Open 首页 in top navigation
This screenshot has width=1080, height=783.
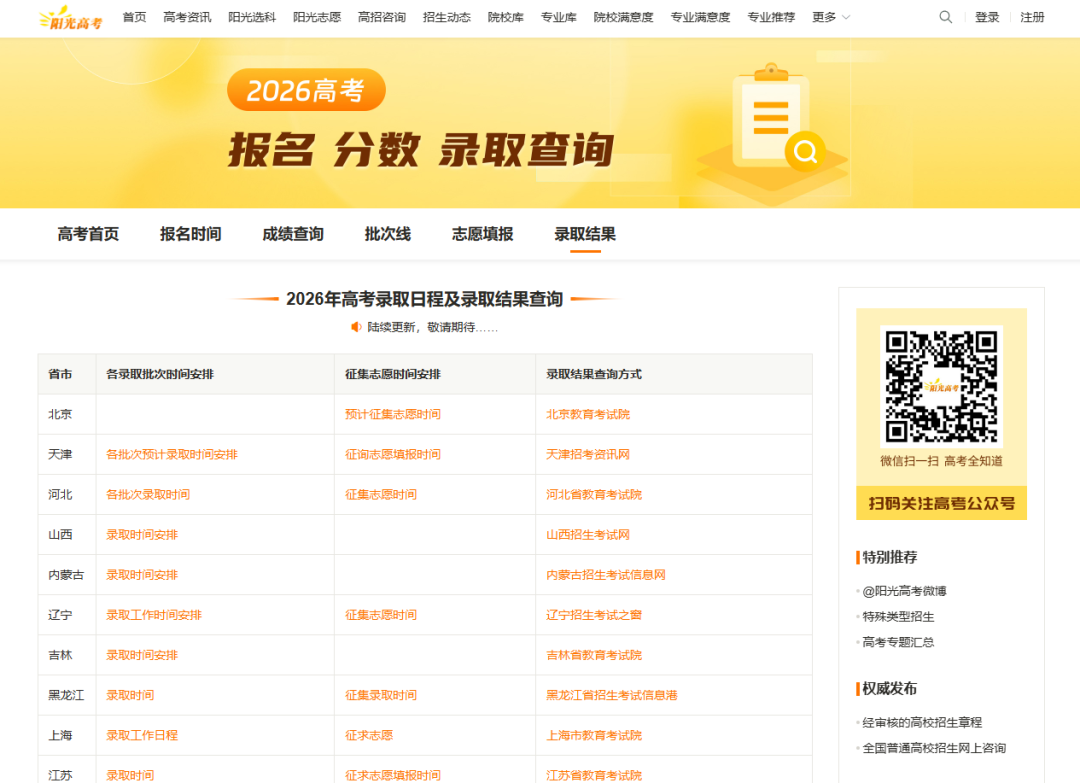click(x=134, y=17)
